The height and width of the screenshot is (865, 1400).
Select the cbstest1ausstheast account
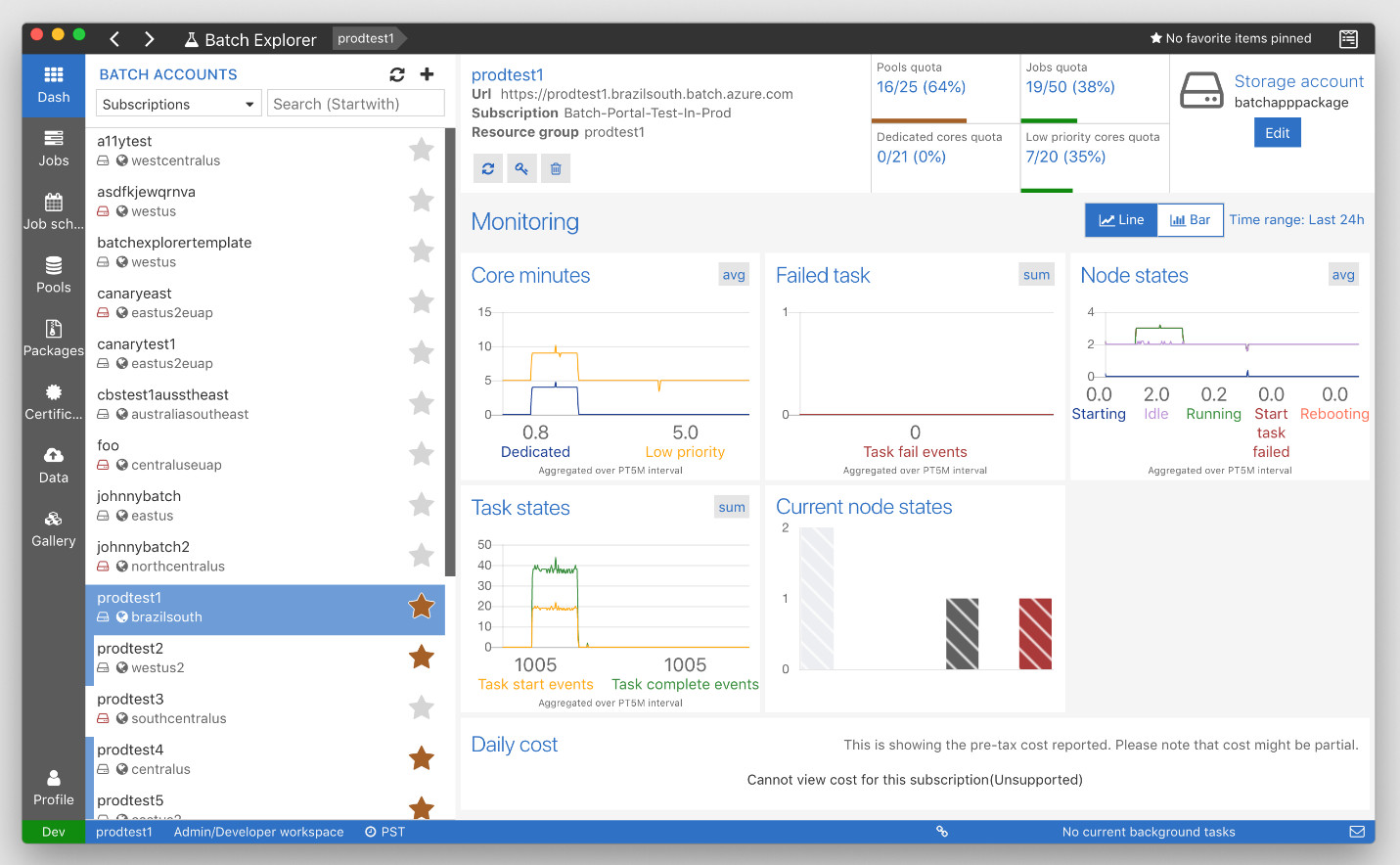[x=265, y=403]
